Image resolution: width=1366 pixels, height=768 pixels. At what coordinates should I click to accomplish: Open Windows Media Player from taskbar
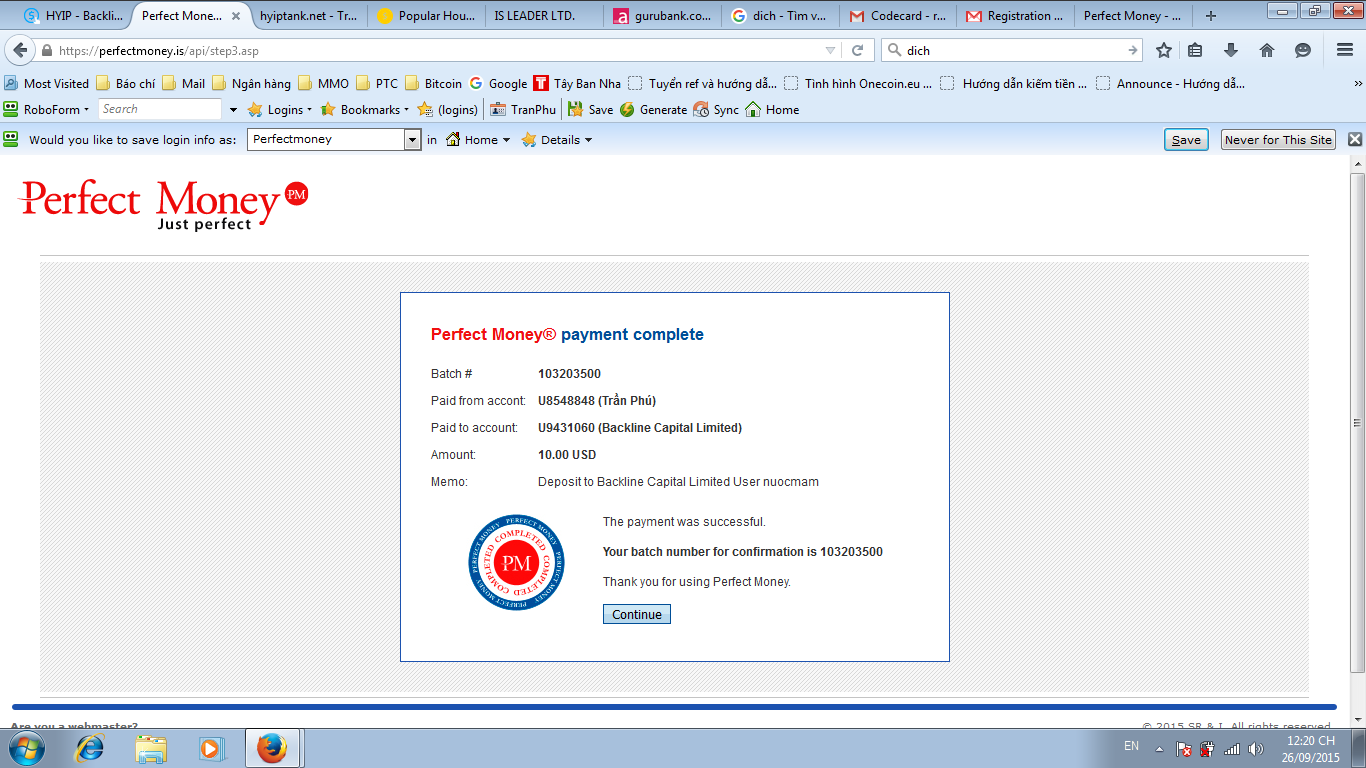coord(211,748)
